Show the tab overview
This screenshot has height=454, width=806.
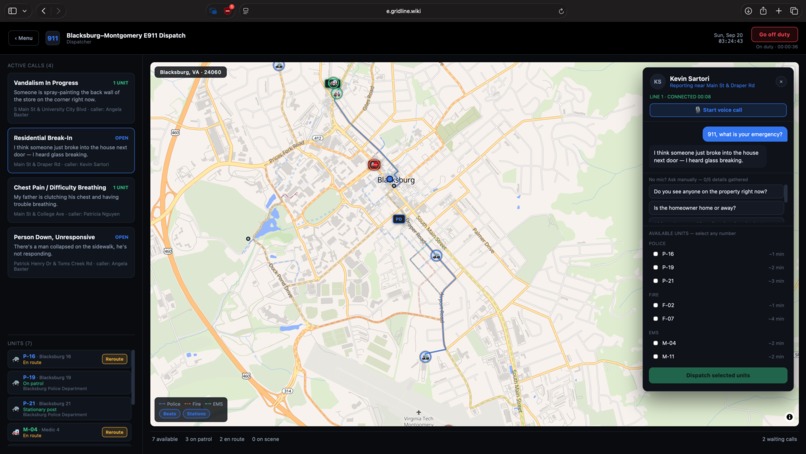pyautogui.click(x=794, y=11)
